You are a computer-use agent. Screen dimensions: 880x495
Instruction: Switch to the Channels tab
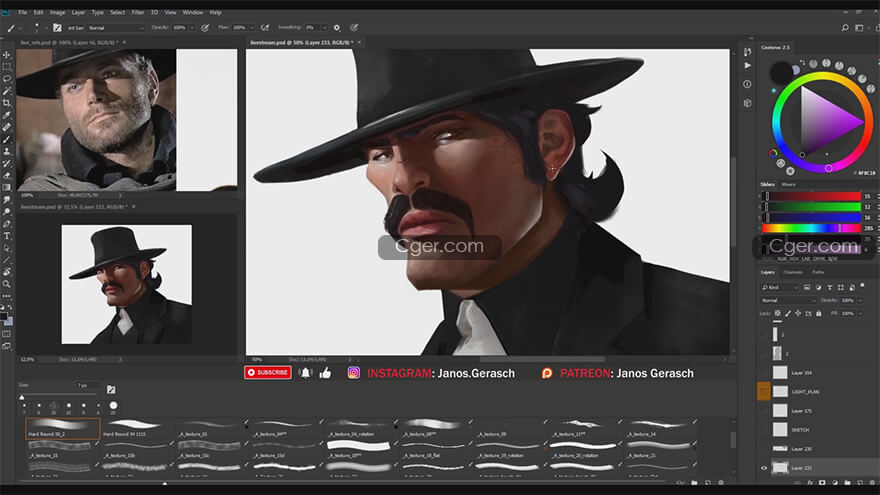[793, 272]
